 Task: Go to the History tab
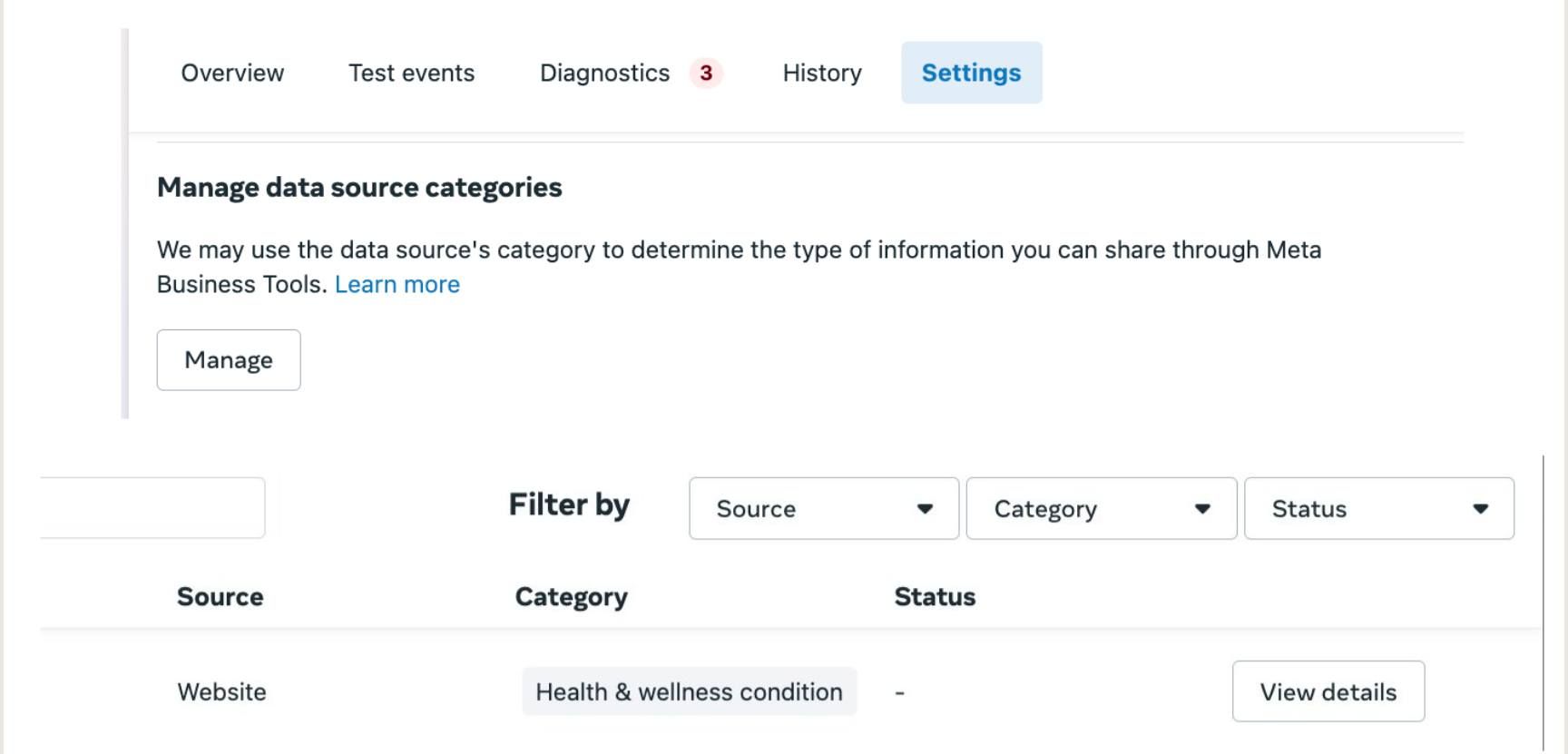tap(822, 73)
